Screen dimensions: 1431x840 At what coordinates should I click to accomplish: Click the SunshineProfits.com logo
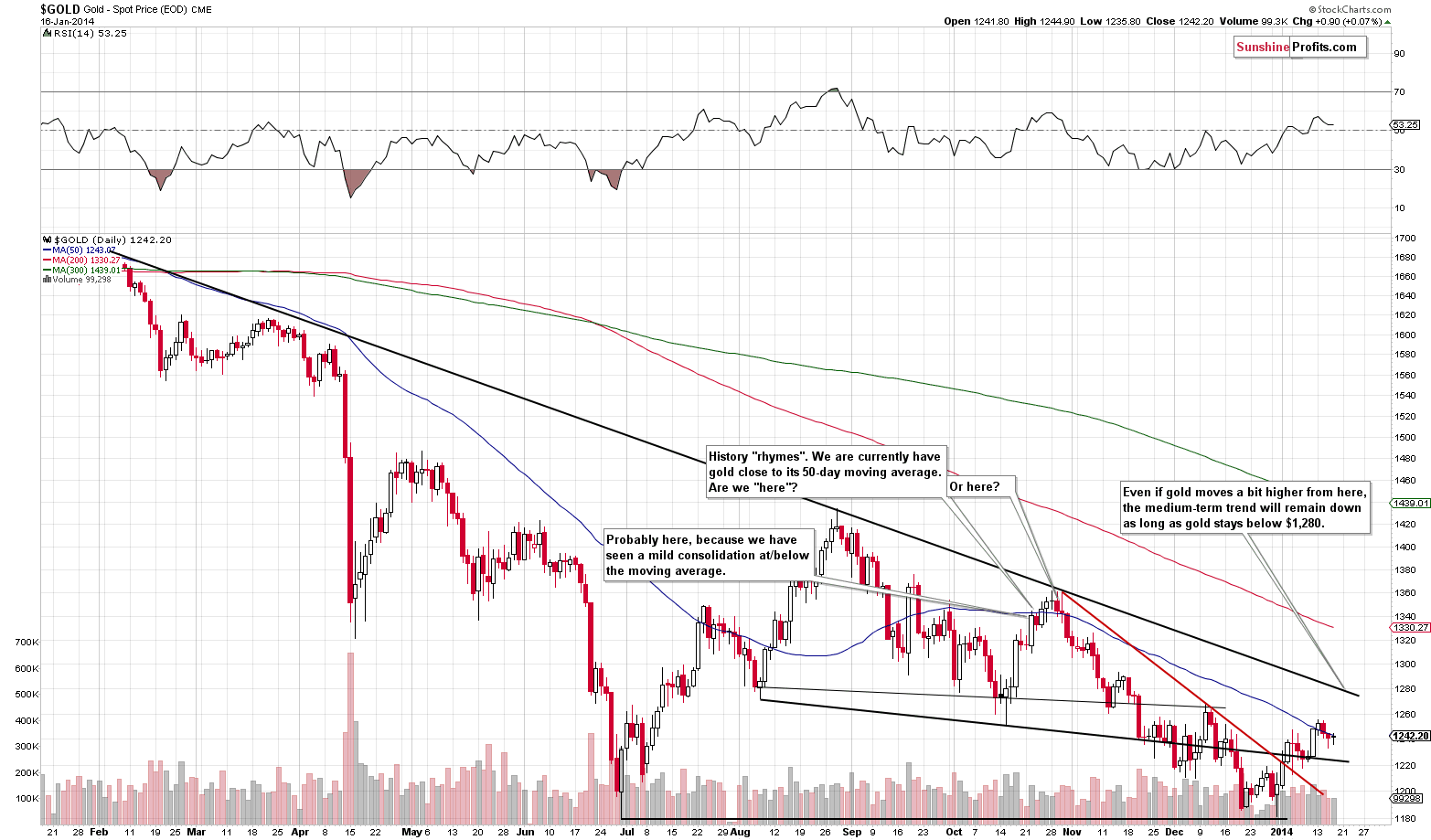tap(1300, 48)
